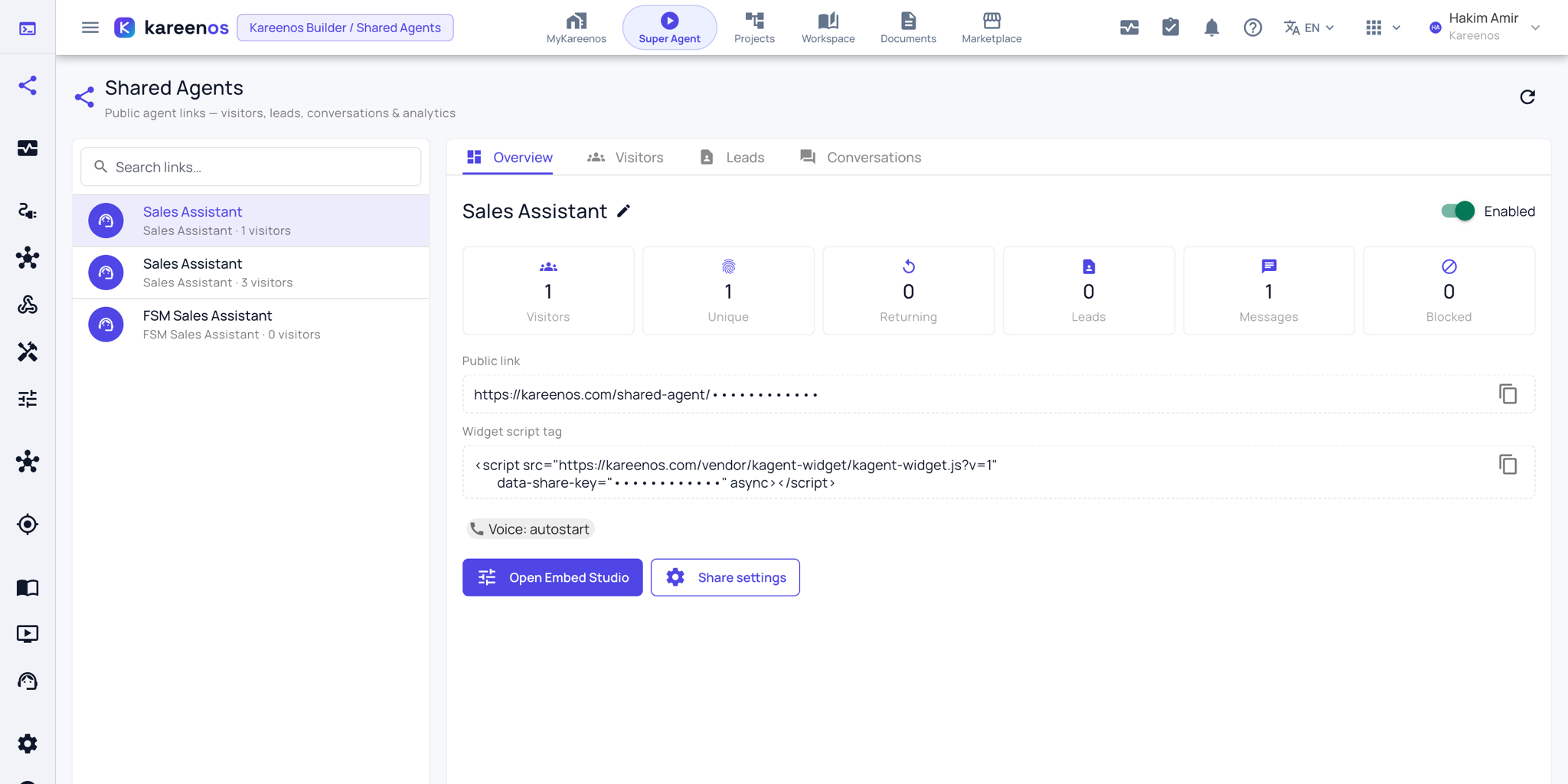Toggle the Enabled switch off
Viewport: 1568px width, 784px height.
1458,211
